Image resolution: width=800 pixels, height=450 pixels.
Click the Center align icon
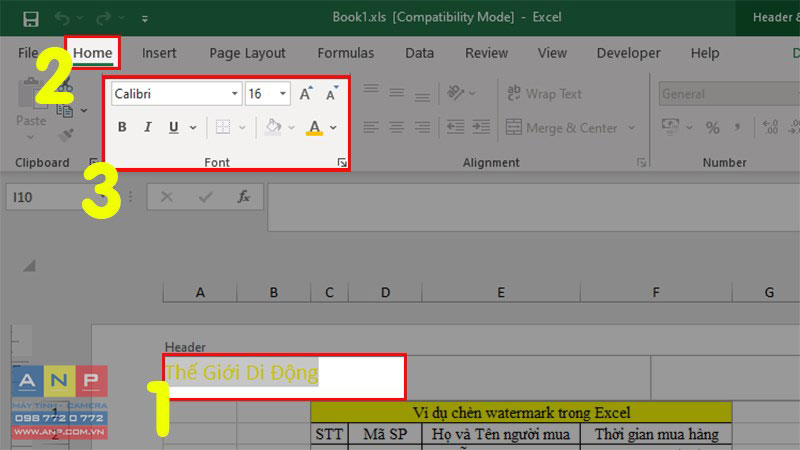[x=396, y=127]
